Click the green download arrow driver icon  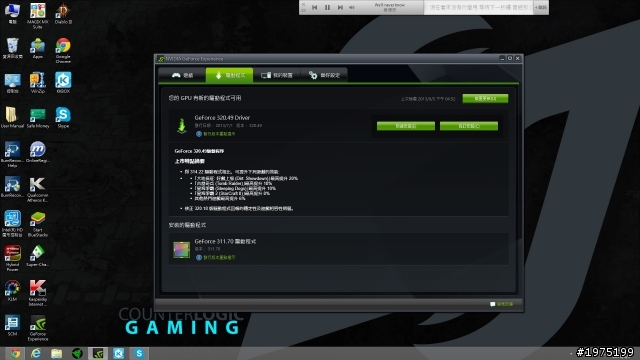coord(182,125)
